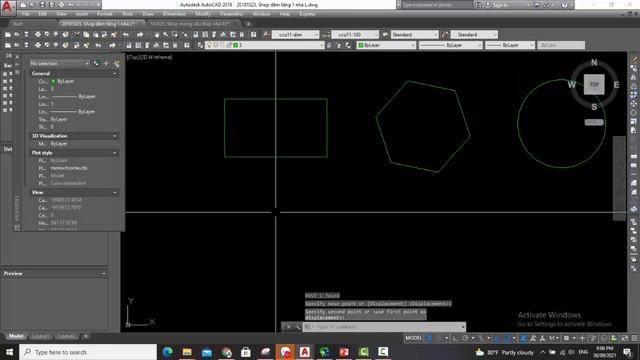Click the Layer Previous icon

[339, 45]
